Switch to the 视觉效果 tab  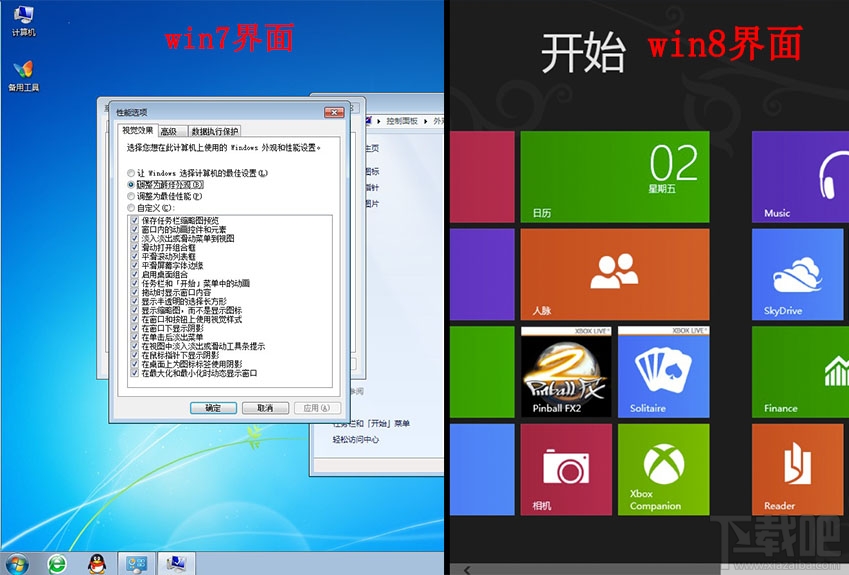[x=138, y=130]
